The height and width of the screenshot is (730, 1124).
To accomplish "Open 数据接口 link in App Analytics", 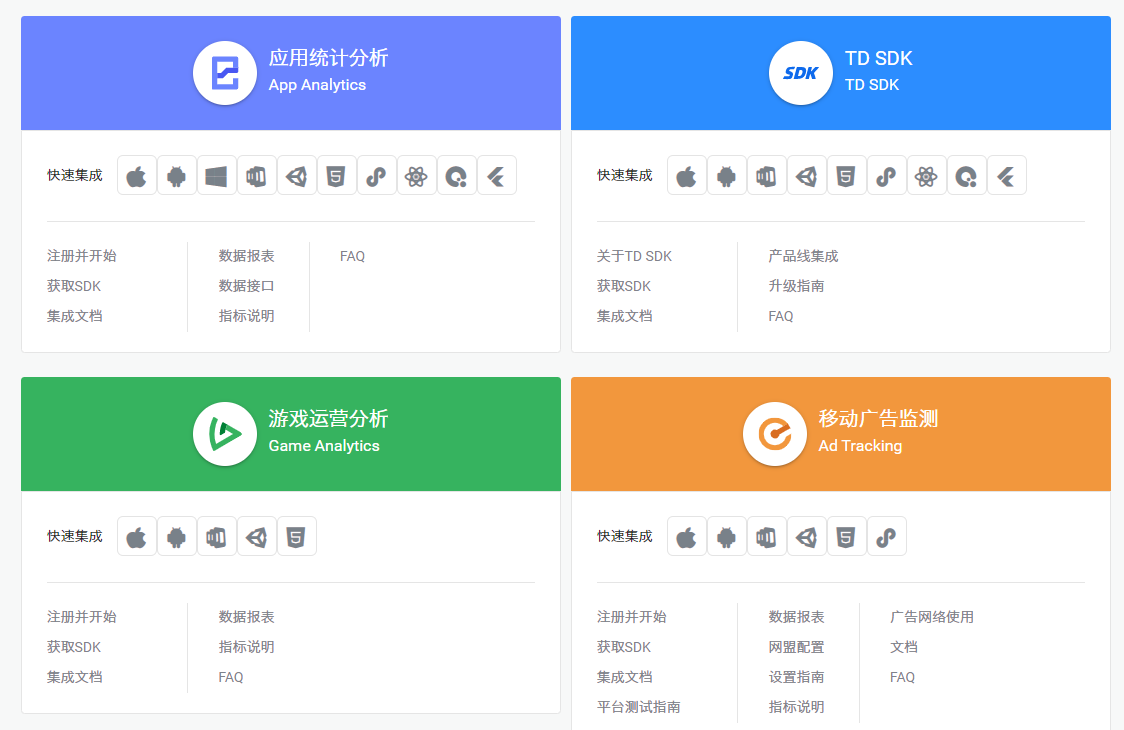I will point(246,286).
